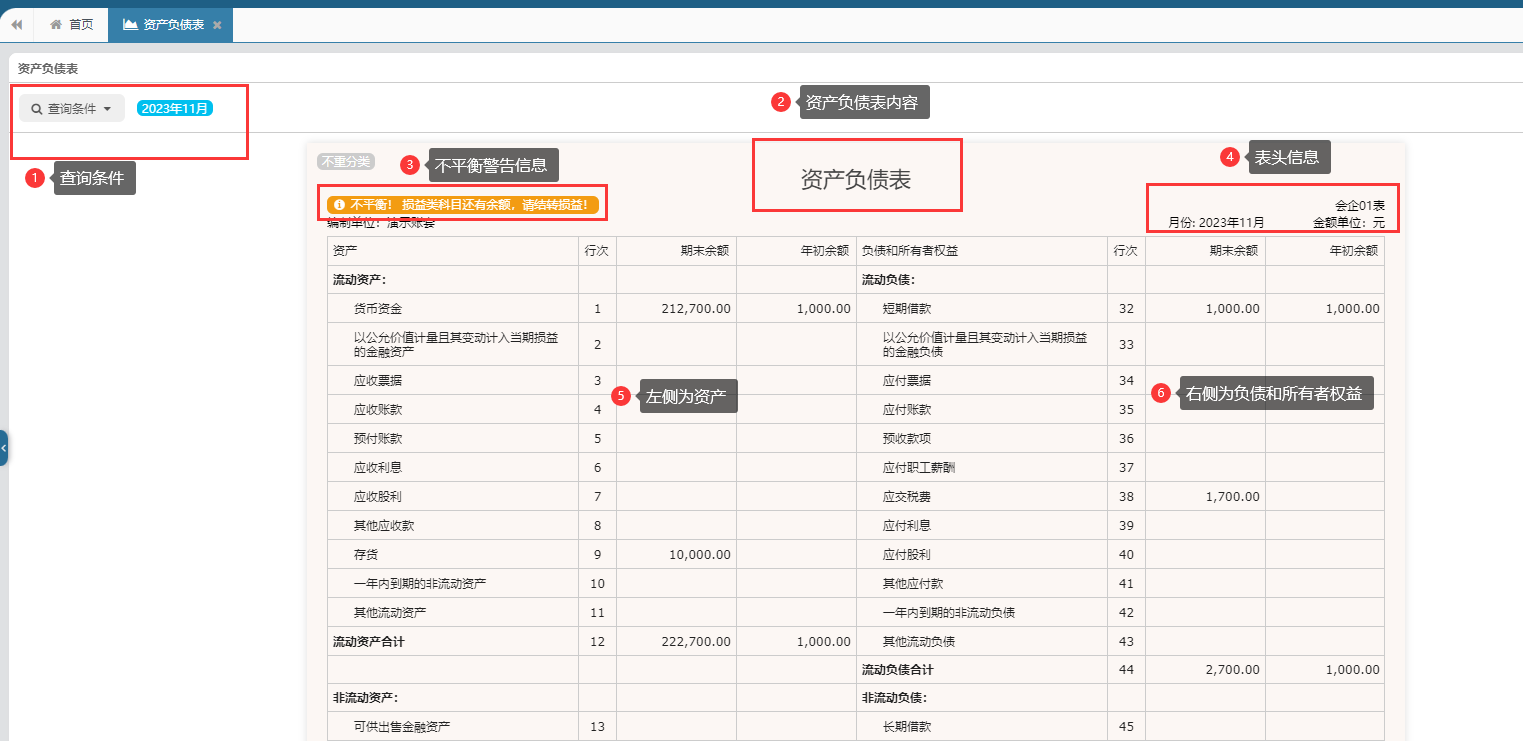Viewport: 1523px width, 741px height.
Task: Click the 非流动负债: section heading
Action: tap(895, 698)
